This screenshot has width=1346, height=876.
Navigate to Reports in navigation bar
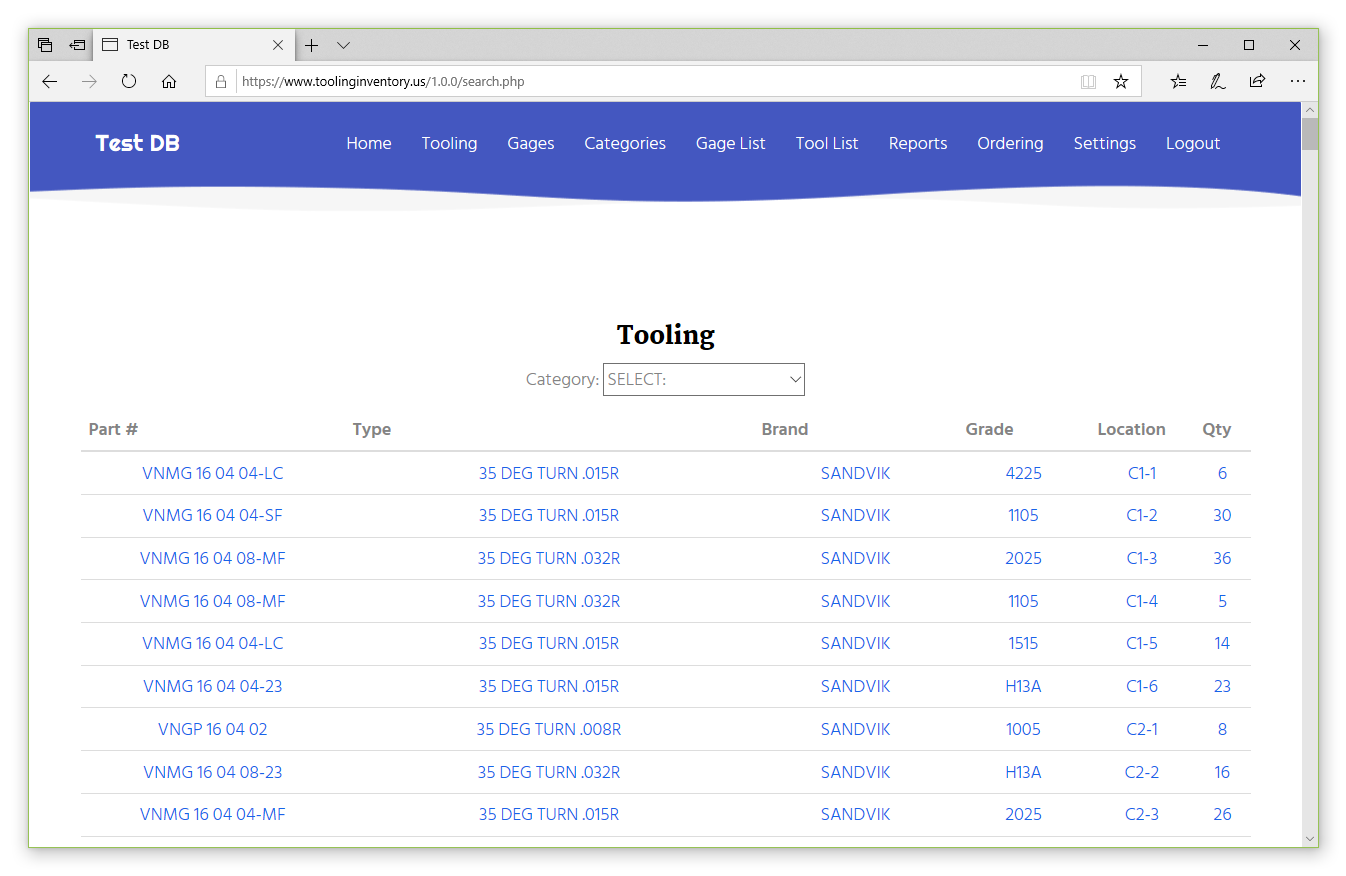tap(917, 143)
